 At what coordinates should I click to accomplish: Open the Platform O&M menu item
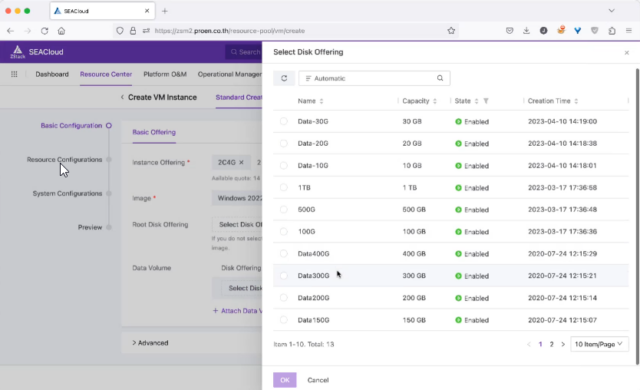click(x=165, y=74)
